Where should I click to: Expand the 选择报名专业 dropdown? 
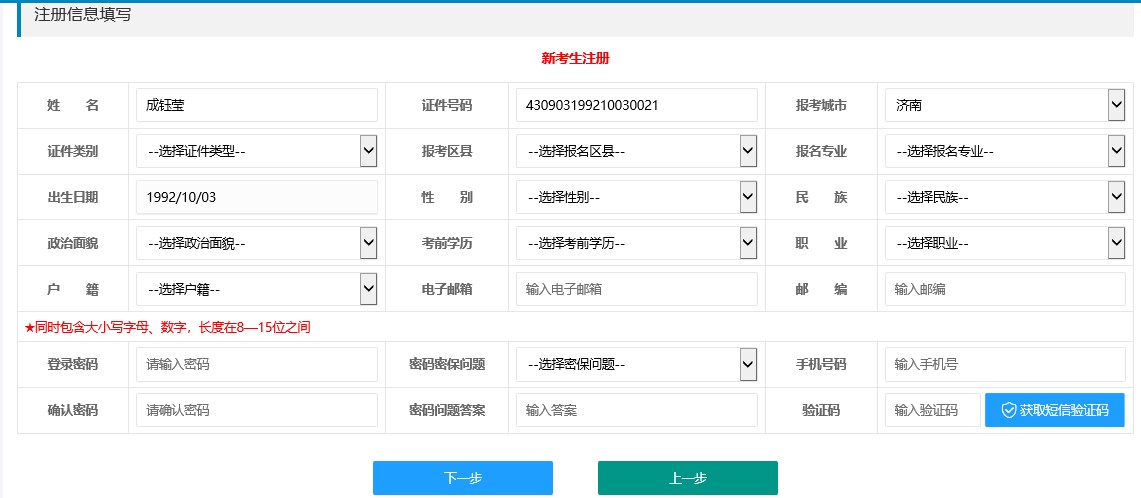(1004, 151)
